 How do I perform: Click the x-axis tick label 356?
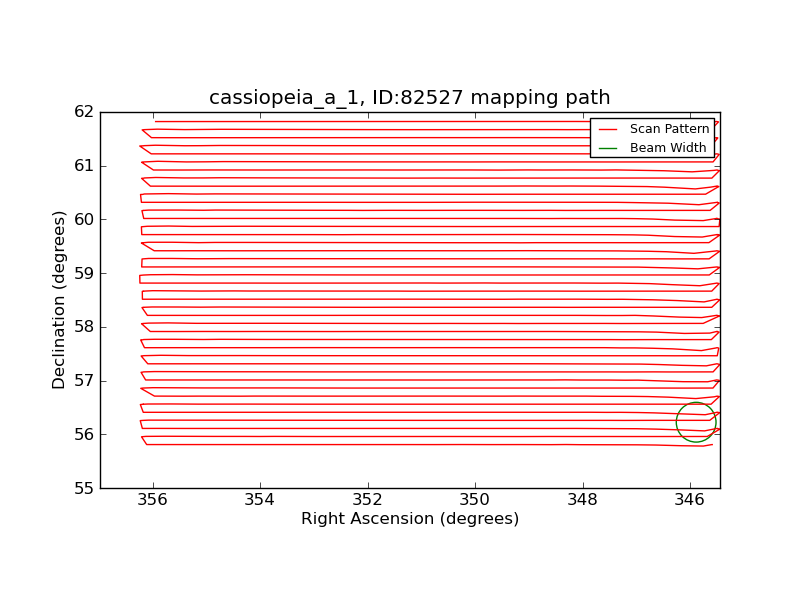coord(153,499)
